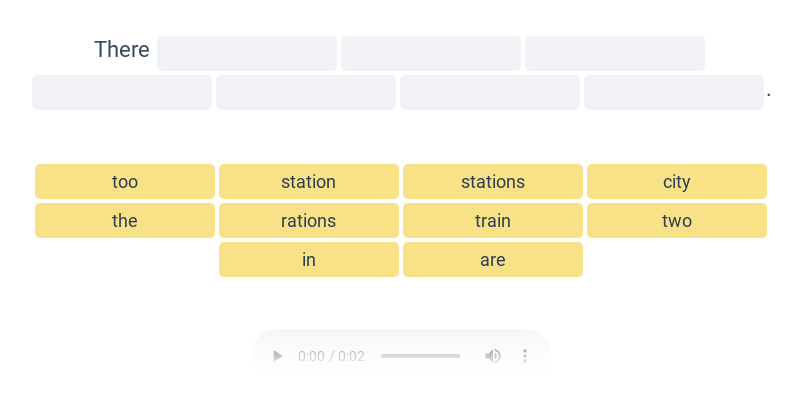Mute the audio player volume
Image resolution: width=800 pixels, height=400 pixels.
click(492, 356)
